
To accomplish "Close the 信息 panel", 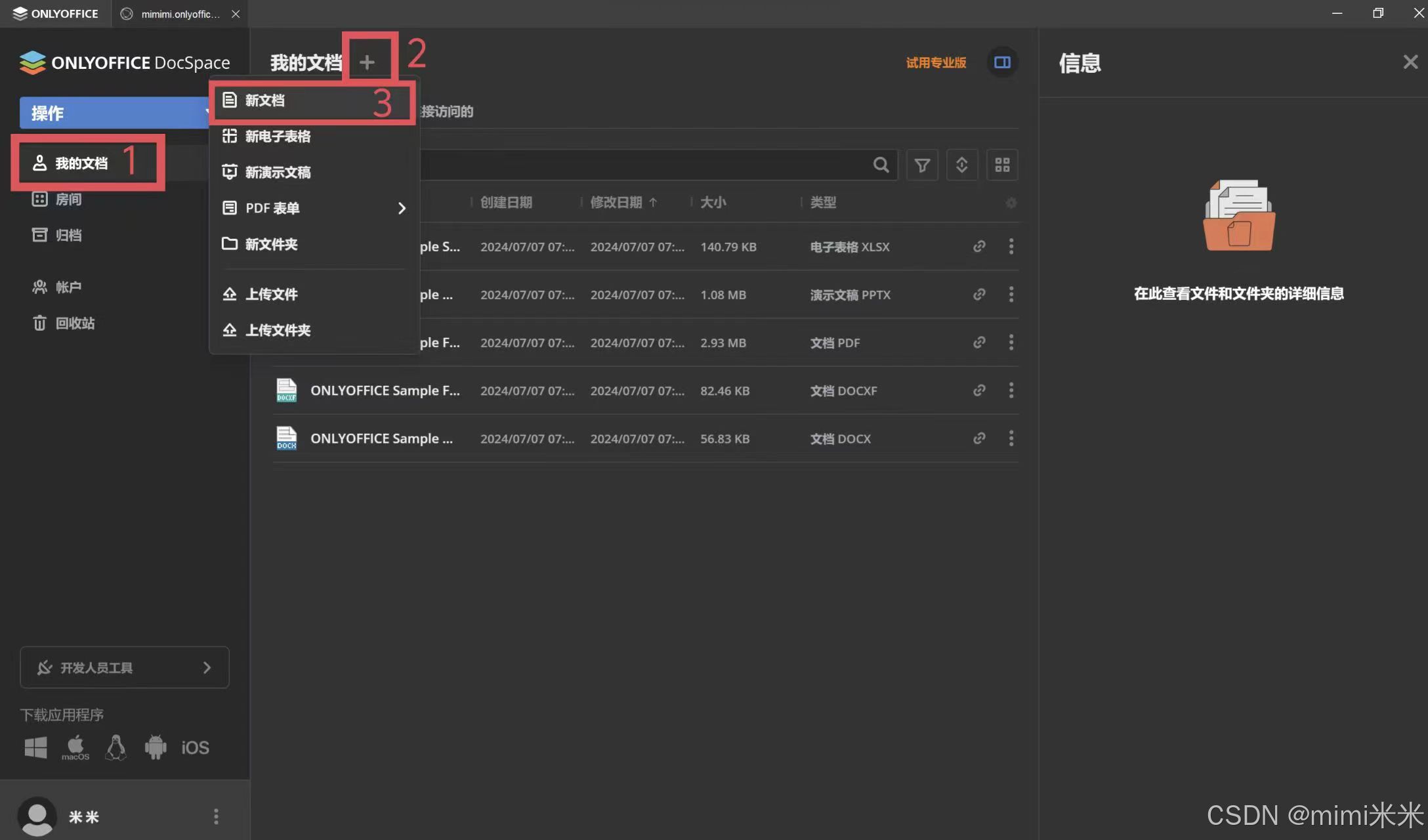I will click(1410, 62).
